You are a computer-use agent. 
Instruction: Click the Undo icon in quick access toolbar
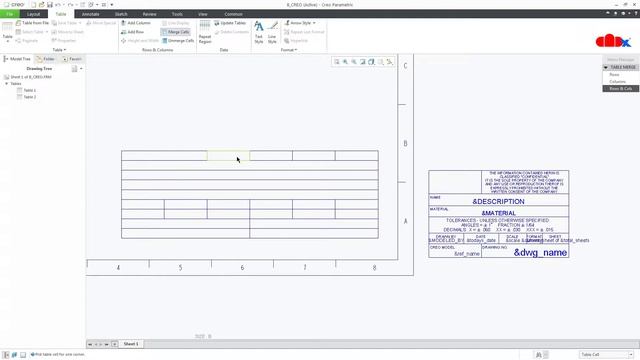pos(58,4)
